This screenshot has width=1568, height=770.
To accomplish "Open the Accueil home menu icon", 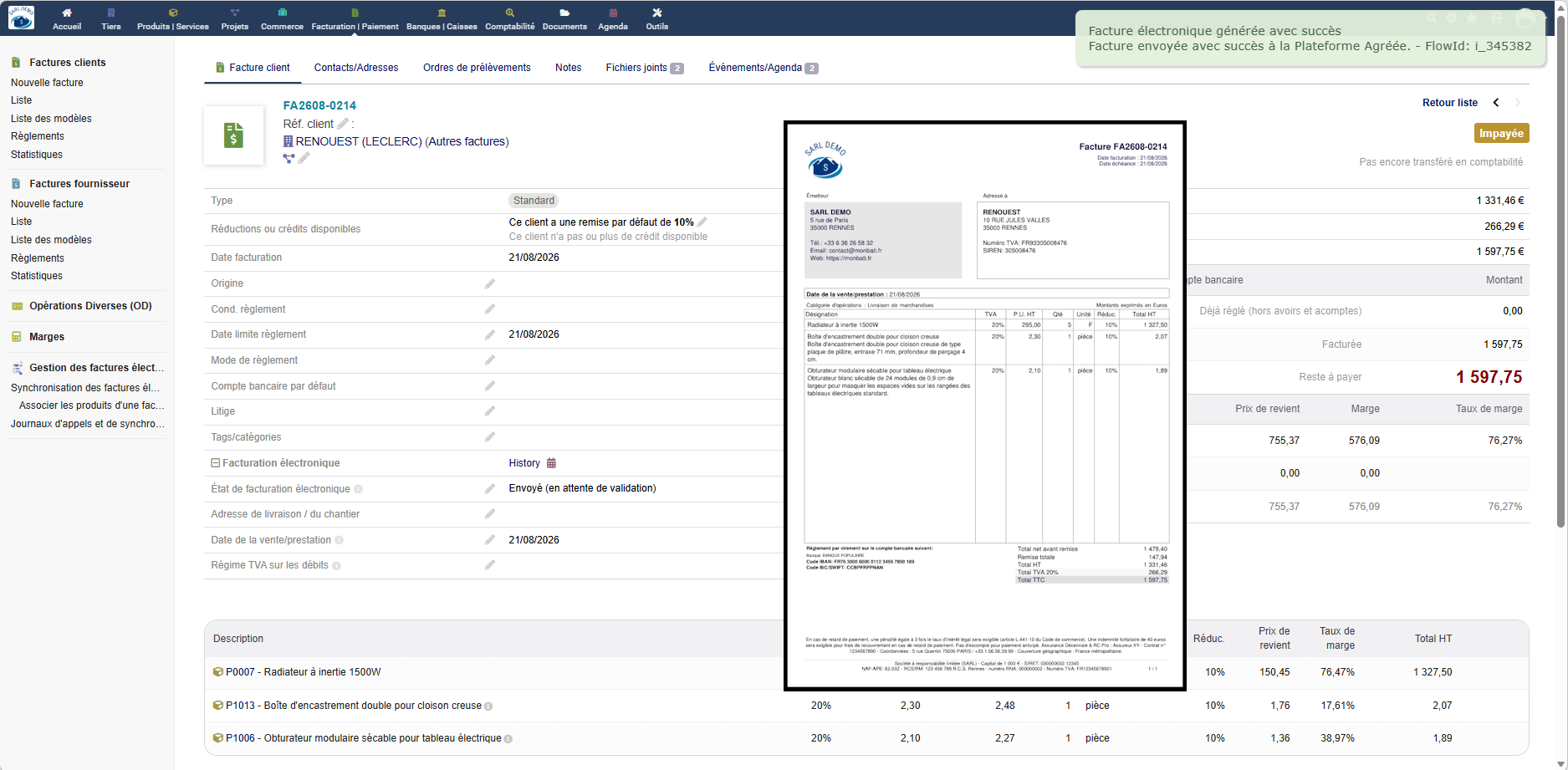I will click(67, 13).
